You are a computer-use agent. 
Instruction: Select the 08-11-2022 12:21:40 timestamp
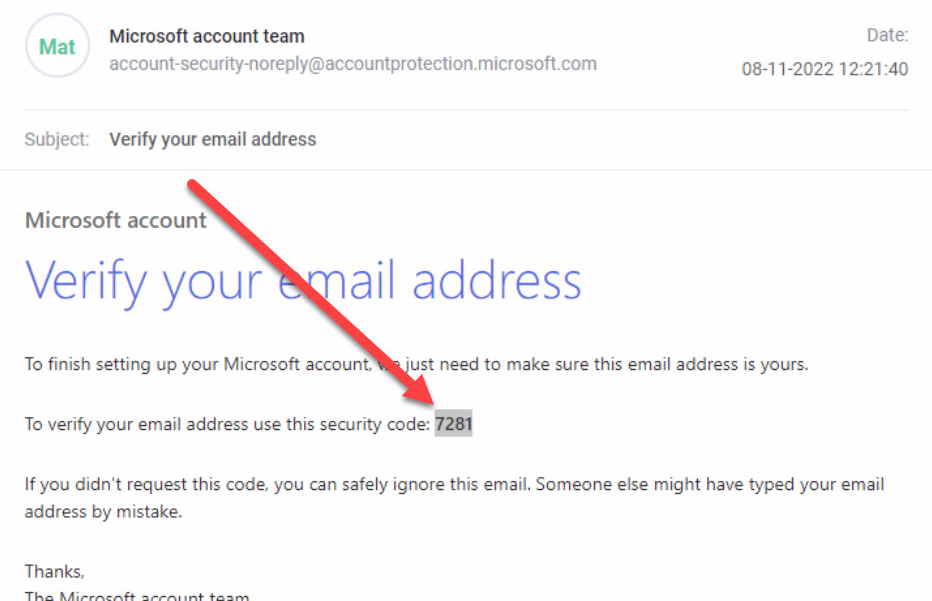[825, 69]
